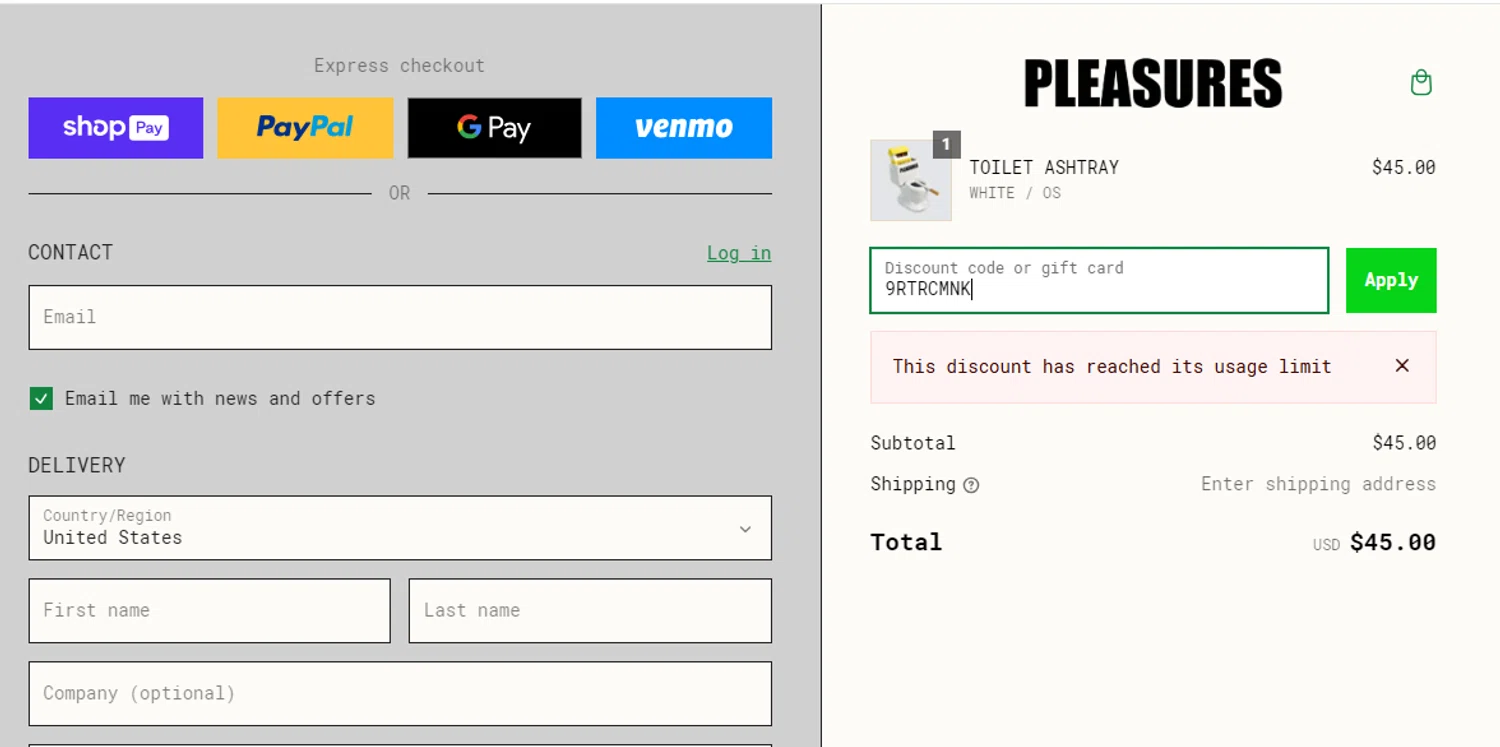The image size is (1500, 747).
Task: Click the error text about usage limit
Action: [x=1112, y=366]
